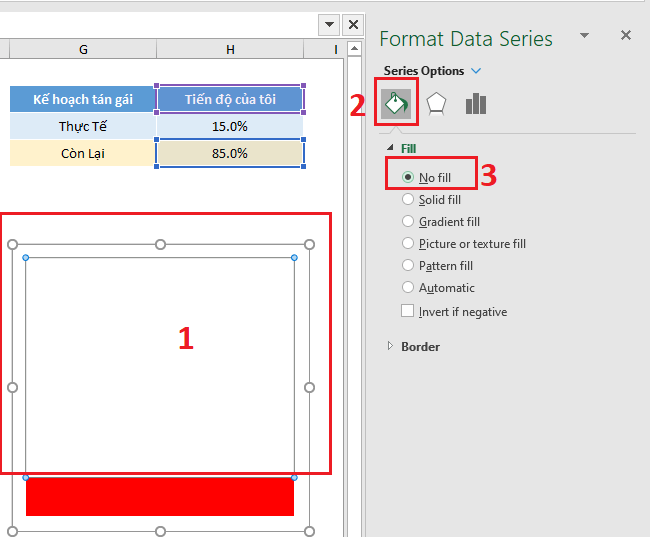Select Pattern fill
Image resolution: width=650 pixels, height=537 pixels.
click(x=408, y=265)
